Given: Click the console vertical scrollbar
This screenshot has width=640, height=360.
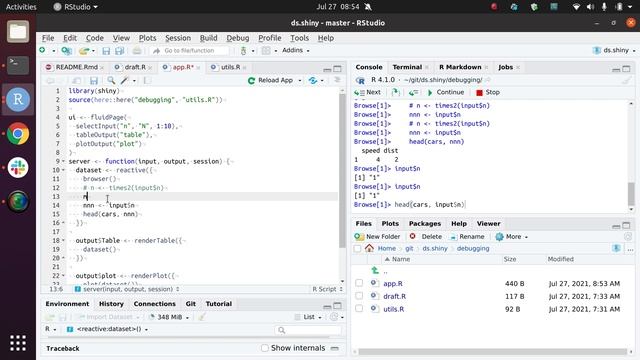Looking at the screenshot, I should tap(631, 194).
